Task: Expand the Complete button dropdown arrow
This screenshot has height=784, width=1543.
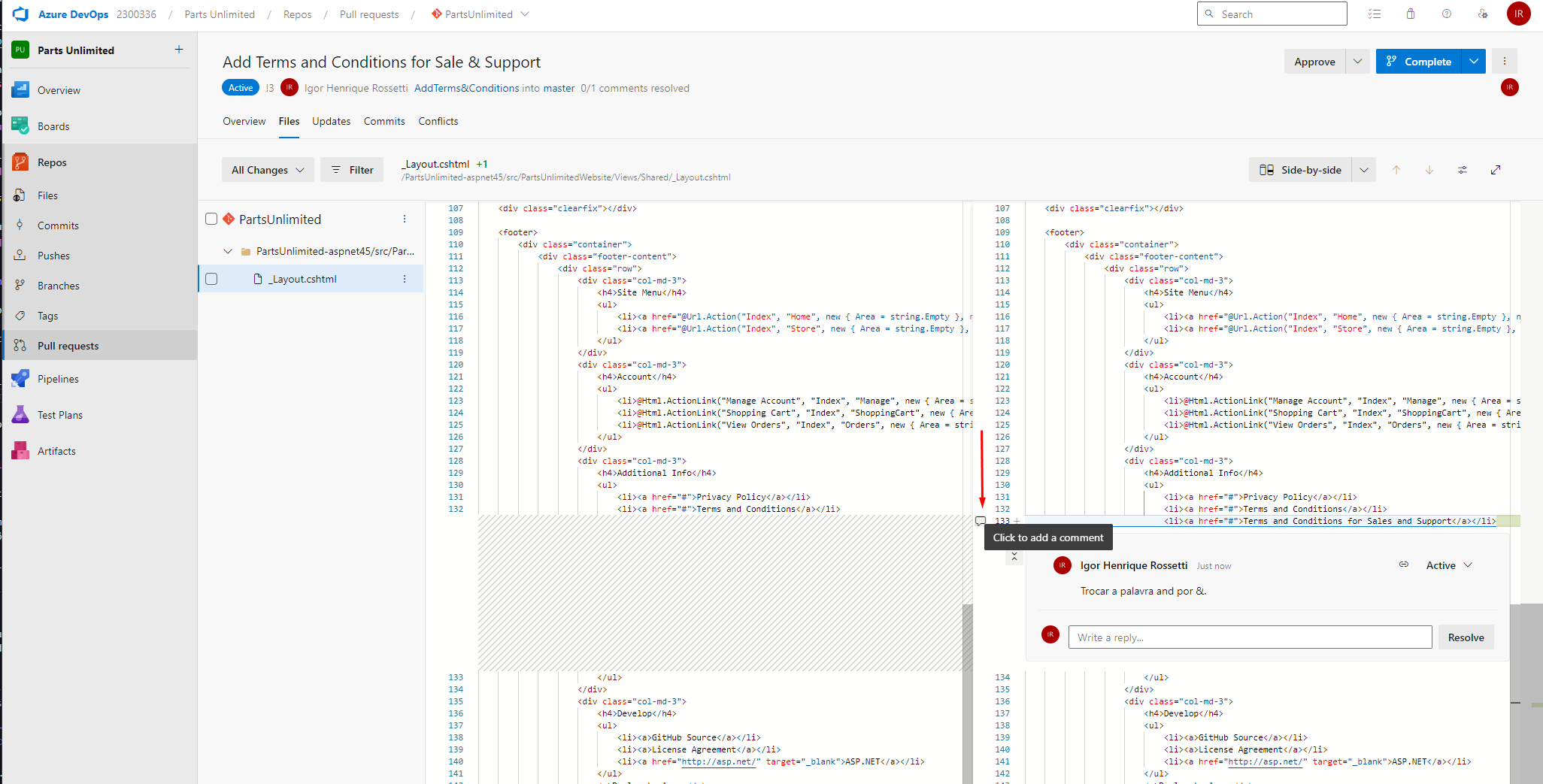Action: click(x=1473, y=62)
